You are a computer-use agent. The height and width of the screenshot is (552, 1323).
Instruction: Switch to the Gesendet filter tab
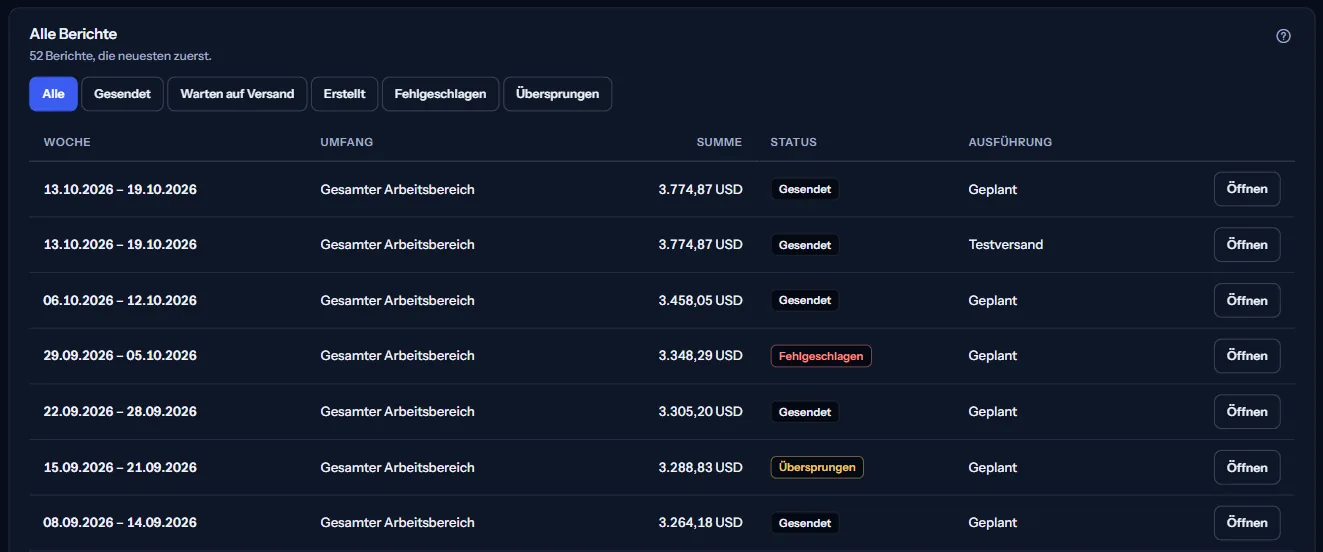click(122, 94)
